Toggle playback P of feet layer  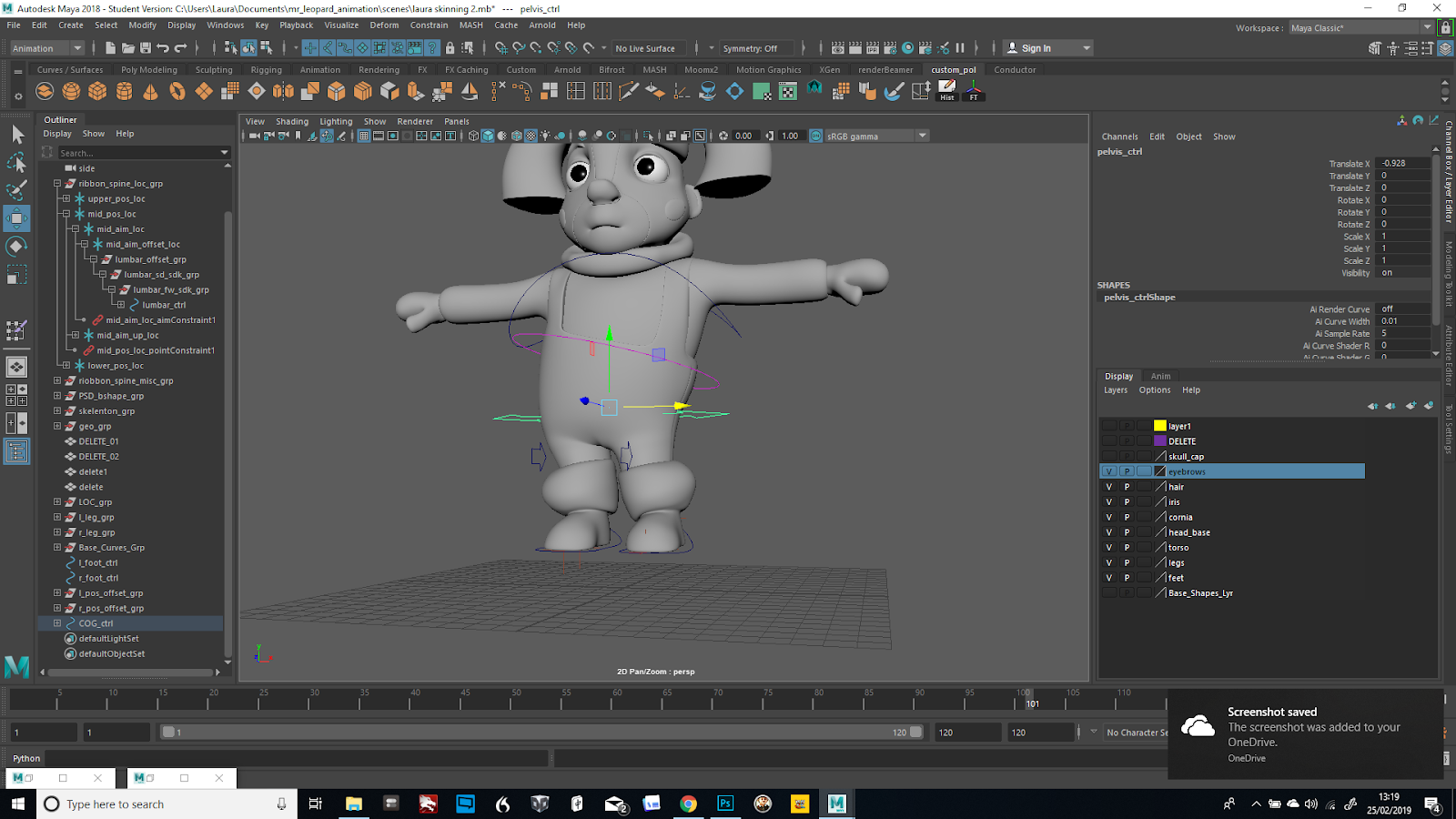(x=1127, y=578)
